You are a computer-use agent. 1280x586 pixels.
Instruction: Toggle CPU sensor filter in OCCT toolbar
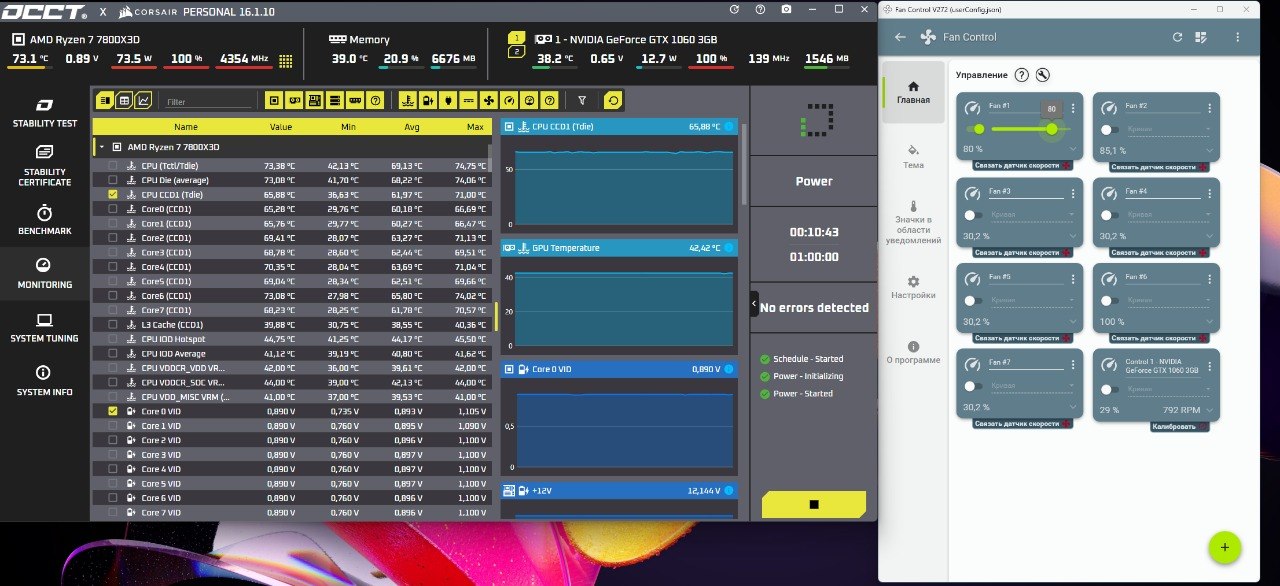(x=274, y=100)
